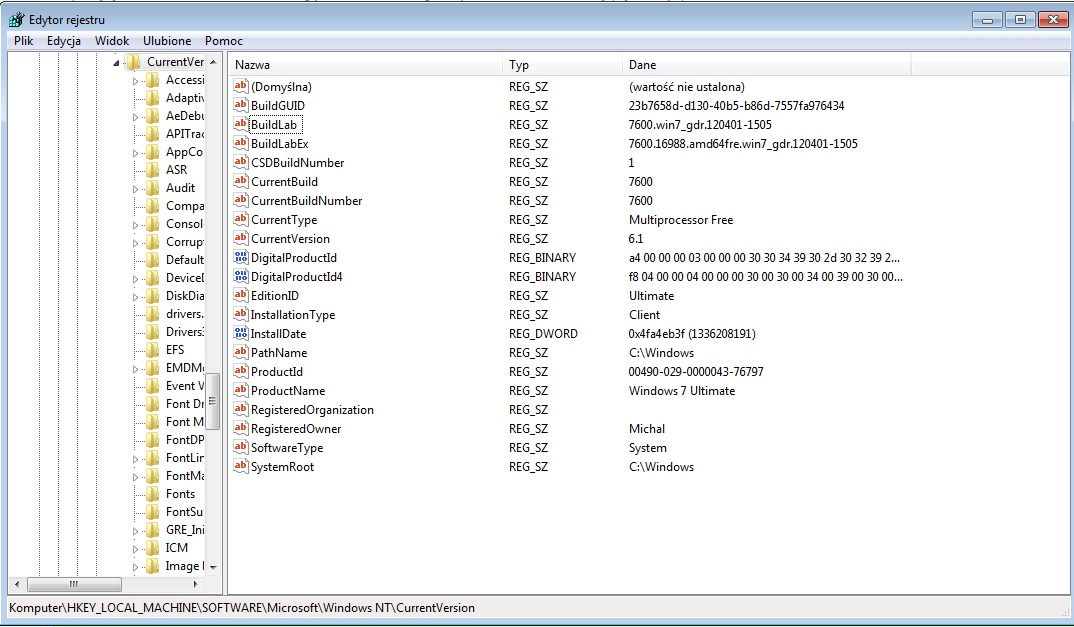The image size is (1074, 627).
Task: Click the (Domyślna) default value icon
Action: [240, 86]
